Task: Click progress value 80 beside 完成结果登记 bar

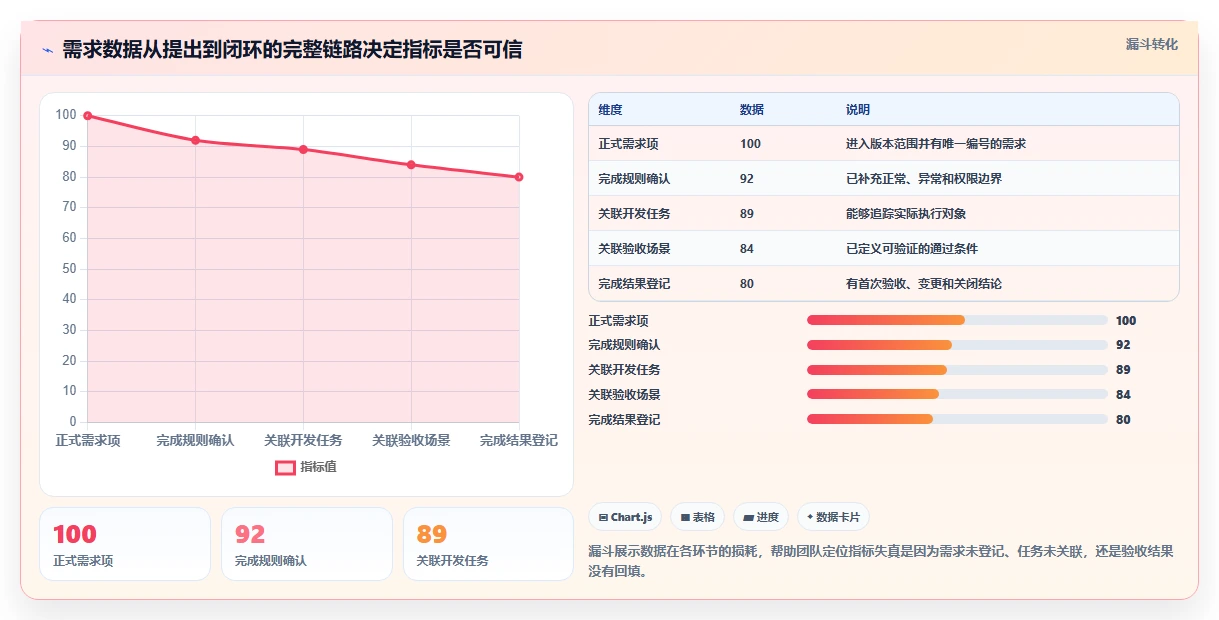Action: (x=1123, y=420)
